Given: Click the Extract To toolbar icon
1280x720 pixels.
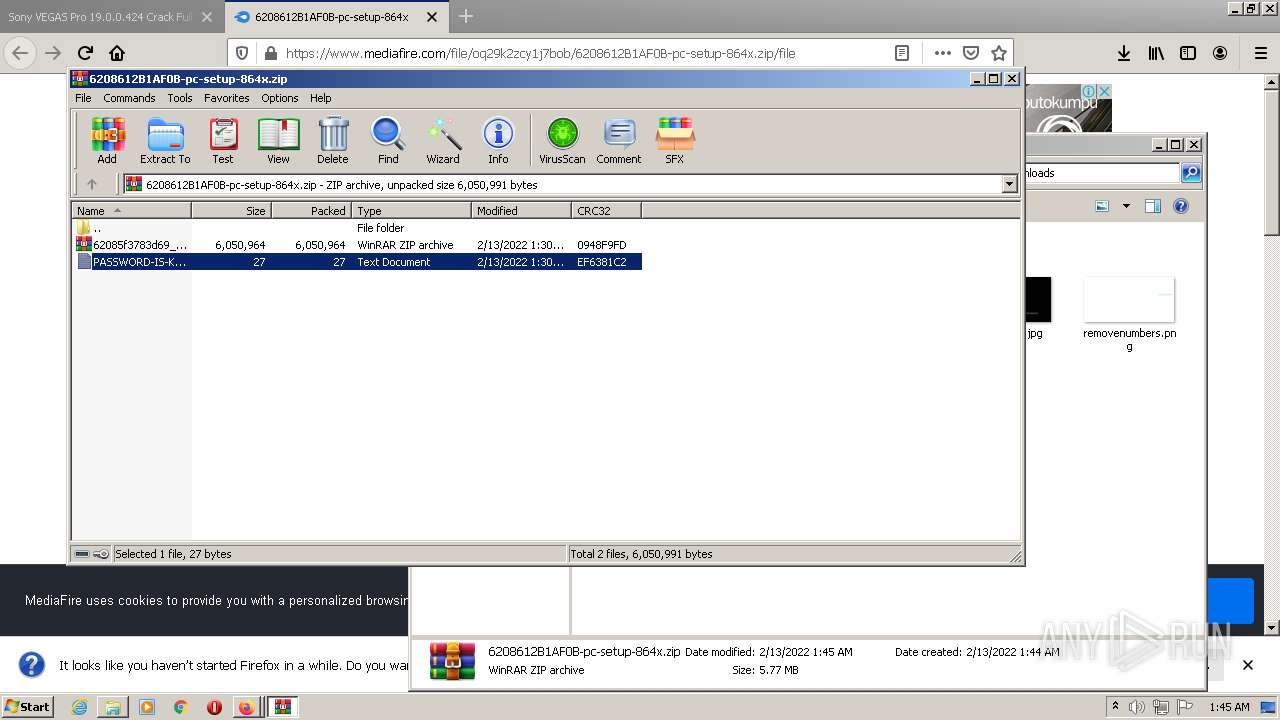Looking at the screenshot, I should pos(165,140).
